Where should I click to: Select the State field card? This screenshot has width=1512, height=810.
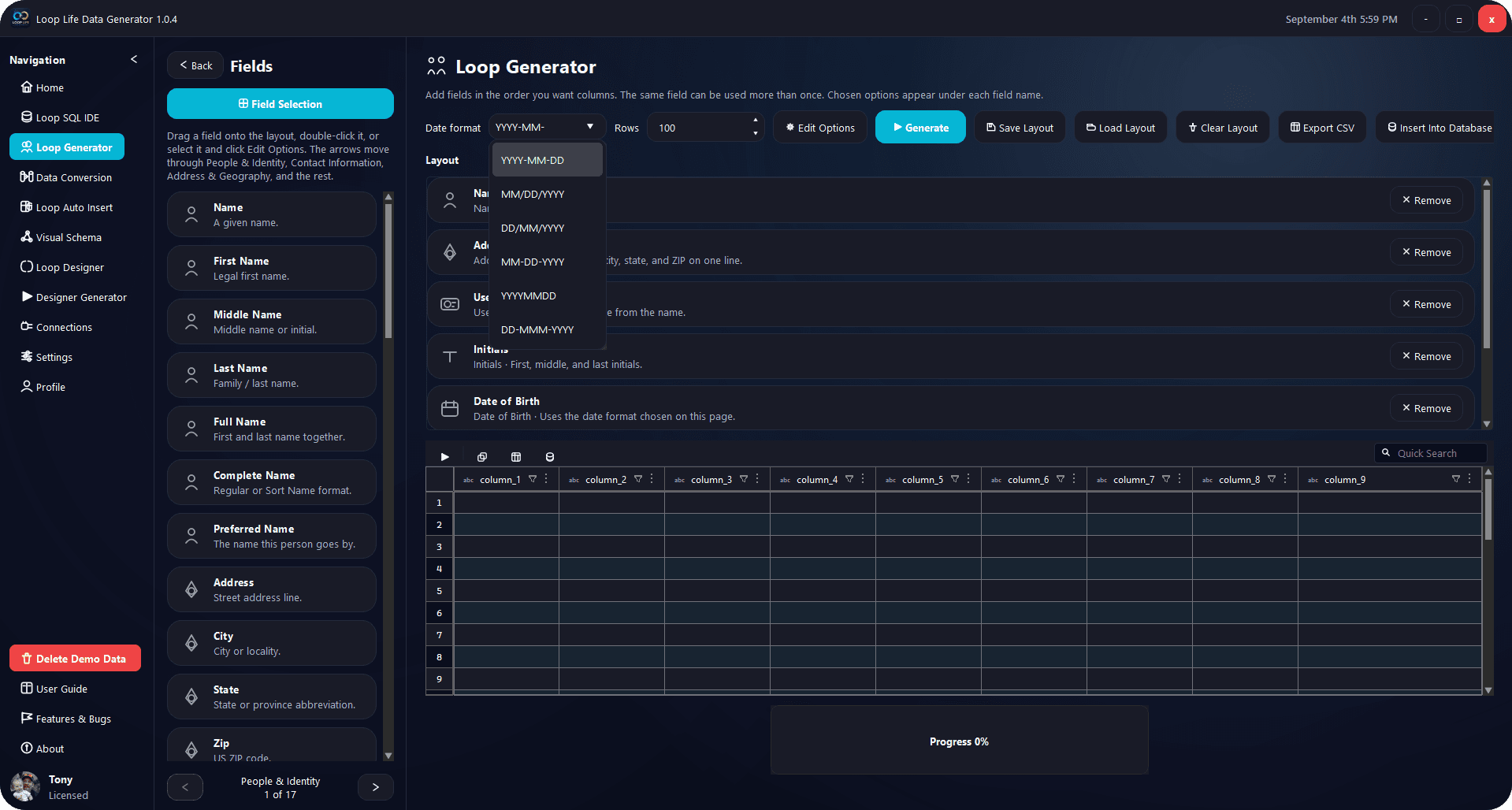[271, 697]
